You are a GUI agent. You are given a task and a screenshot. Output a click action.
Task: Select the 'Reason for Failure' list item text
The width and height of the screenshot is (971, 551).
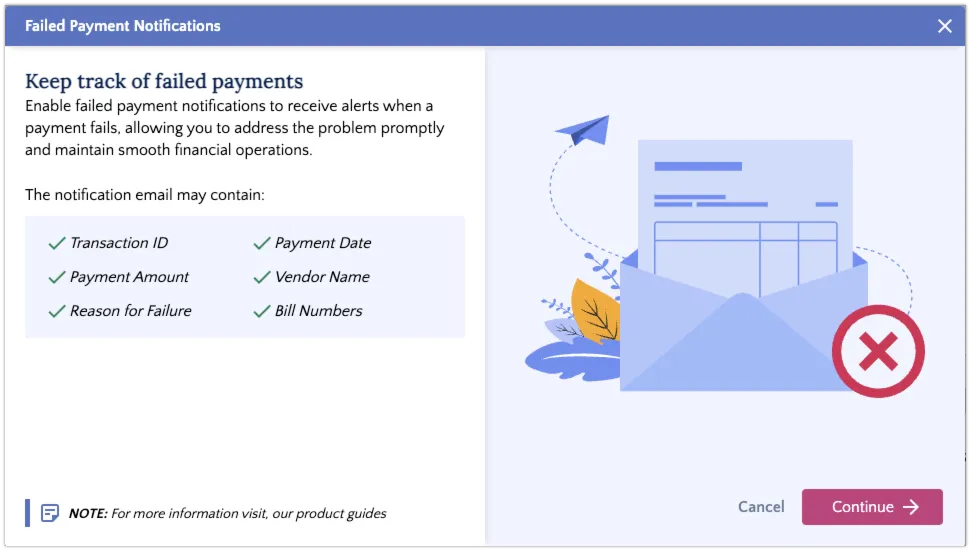click(131, 311)
